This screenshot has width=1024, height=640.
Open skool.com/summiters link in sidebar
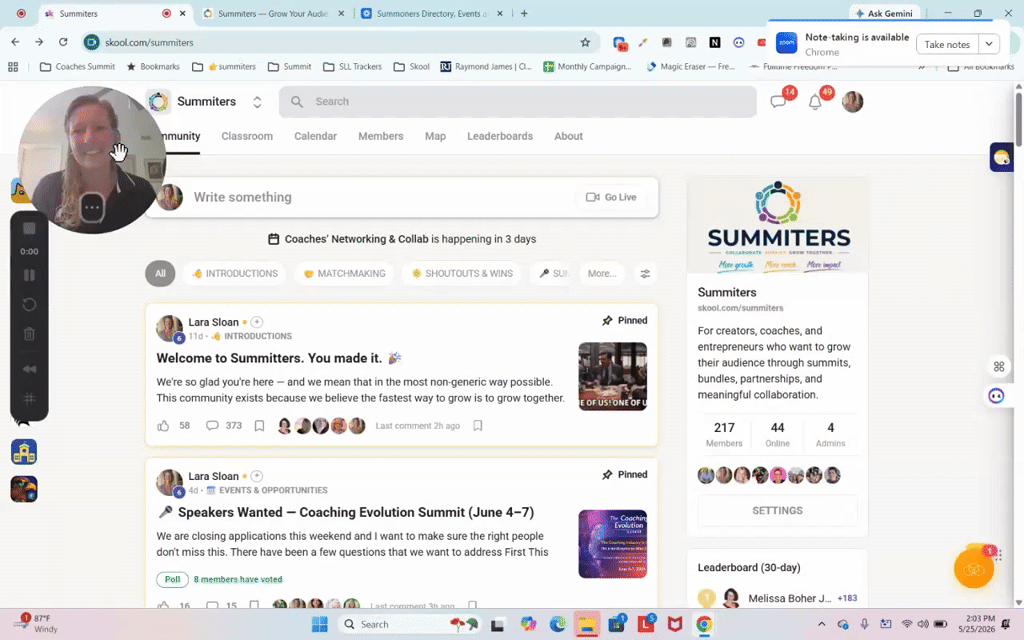click(740, 308)
